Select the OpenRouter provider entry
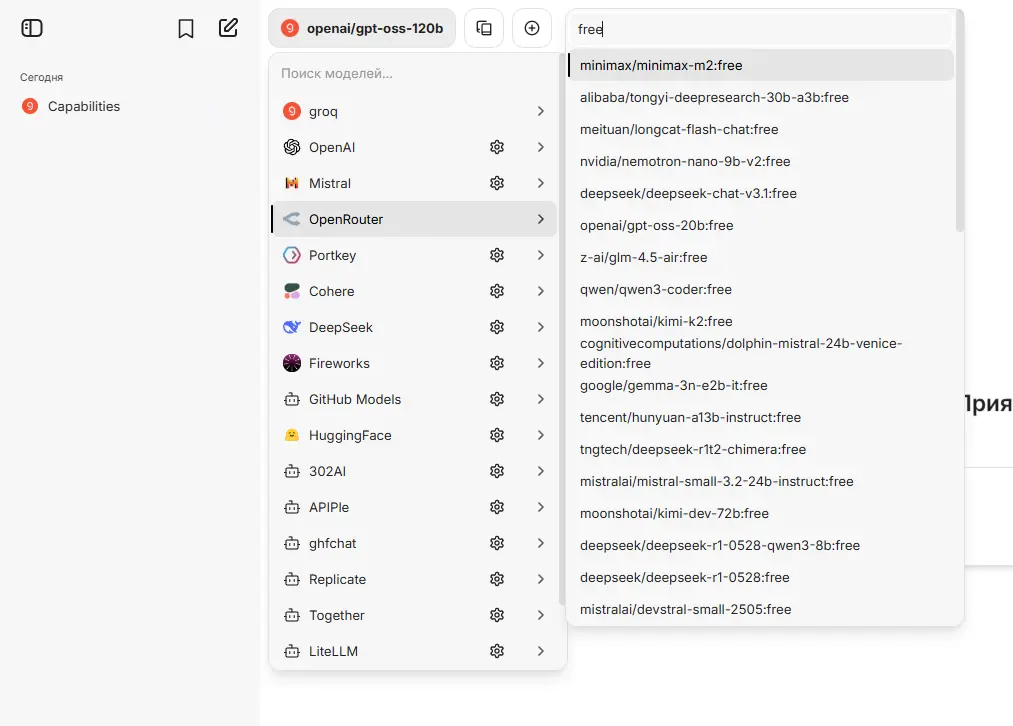This screenshot has width=1013, height=726. coord(346,219)
